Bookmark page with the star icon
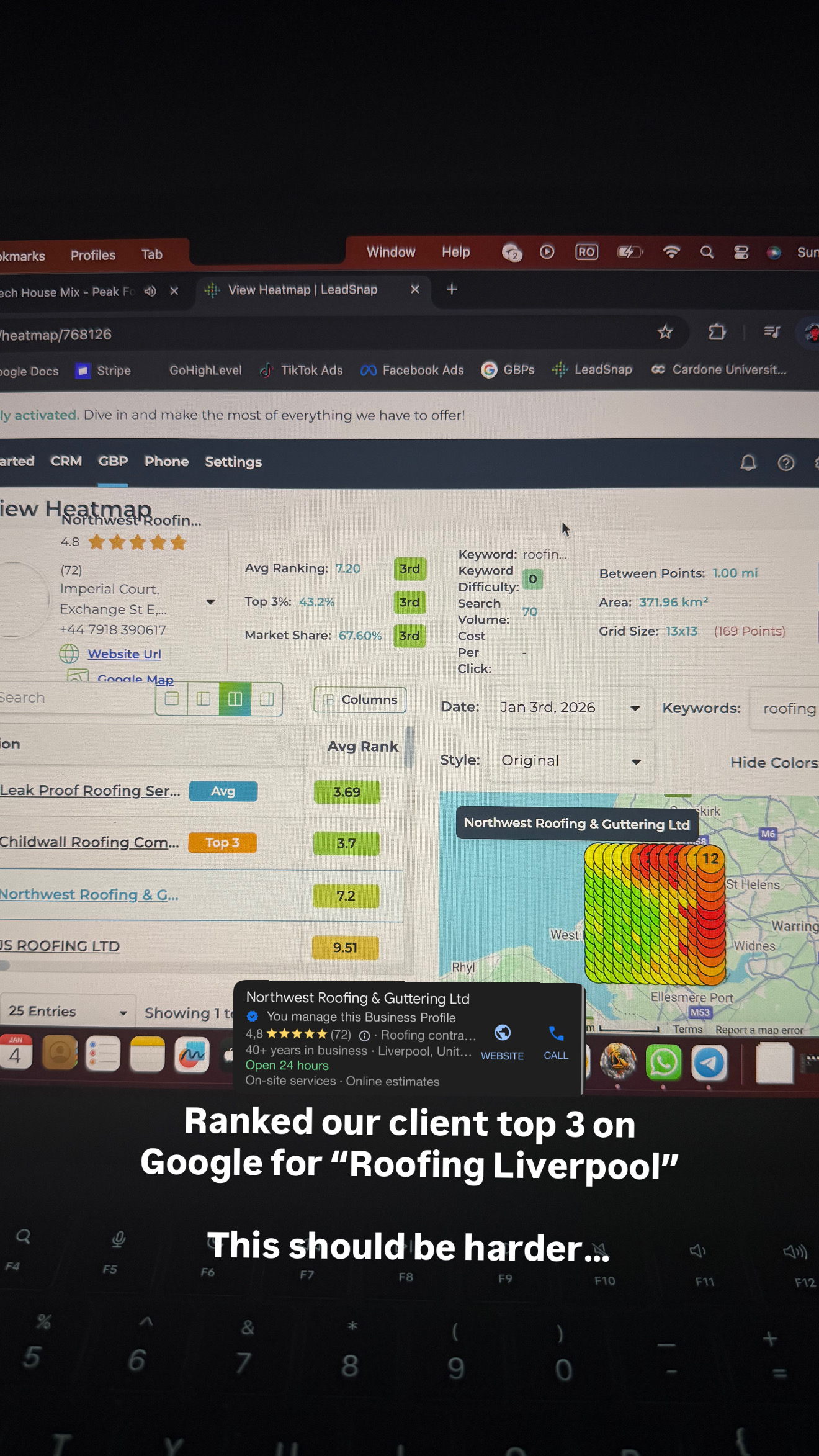Image resolution: width=819 pixels, height=1456 pixels. [665, 333]
